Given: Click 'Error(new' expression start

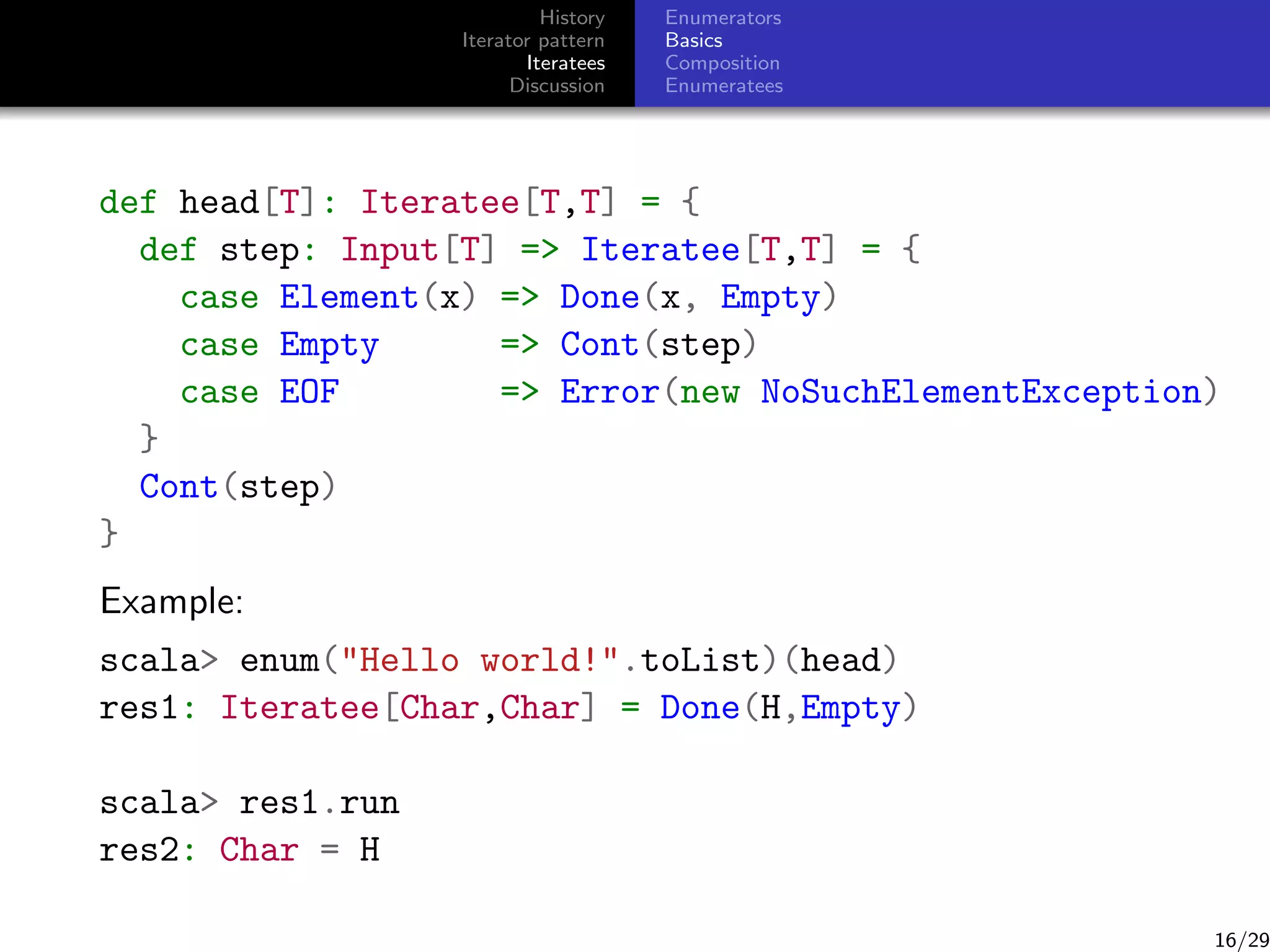Looking at the screenshot, I should [650, 392].
